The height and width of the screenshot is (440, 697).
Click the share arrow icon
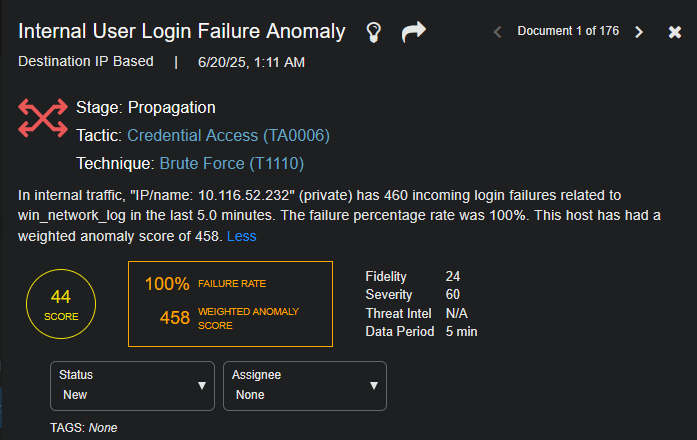(x=413, y=32)
